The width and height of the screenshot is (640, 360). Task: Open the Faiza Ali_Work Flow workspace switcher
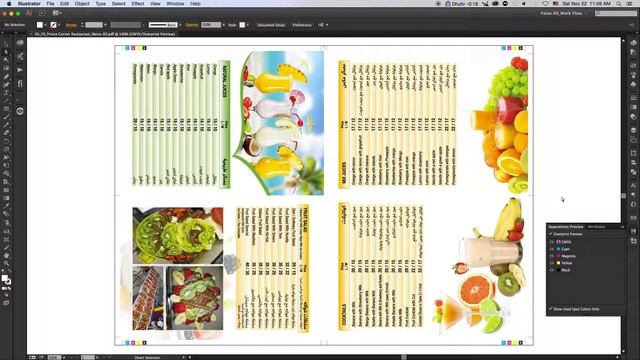point(563,13)
